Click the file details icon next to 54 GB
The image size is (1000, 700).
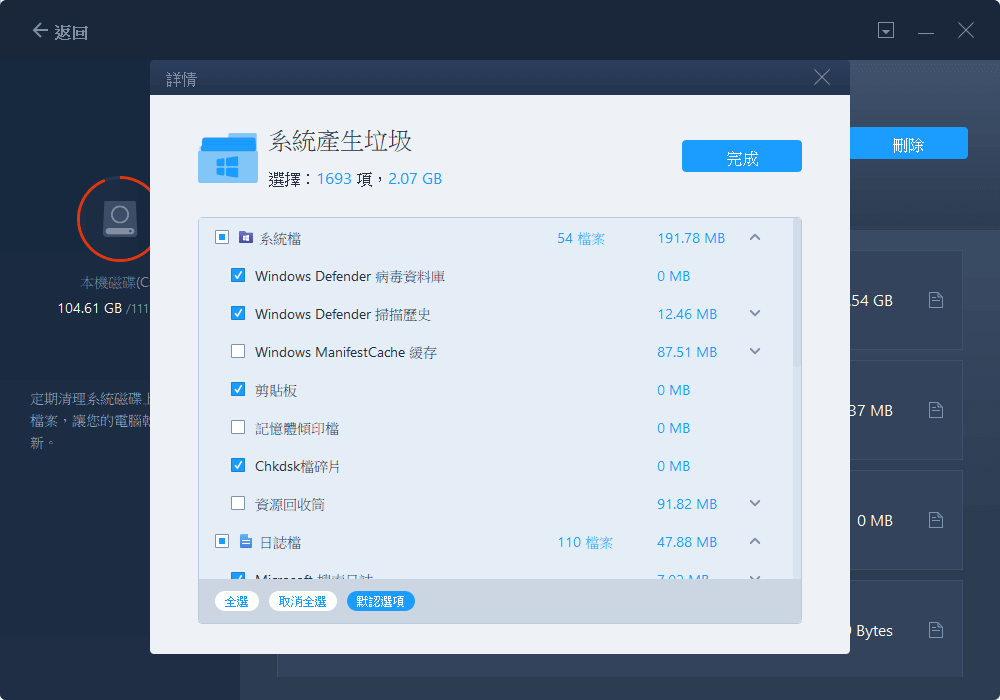(935, 300)
